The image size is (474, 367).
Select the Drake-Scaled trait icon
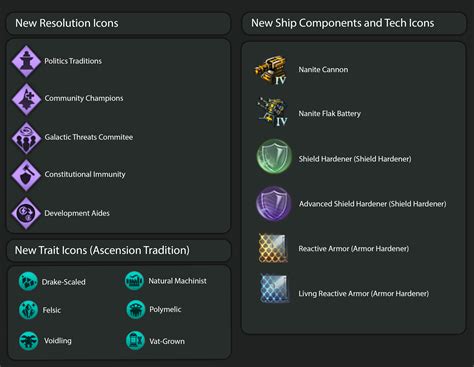[x=28, y=281]
